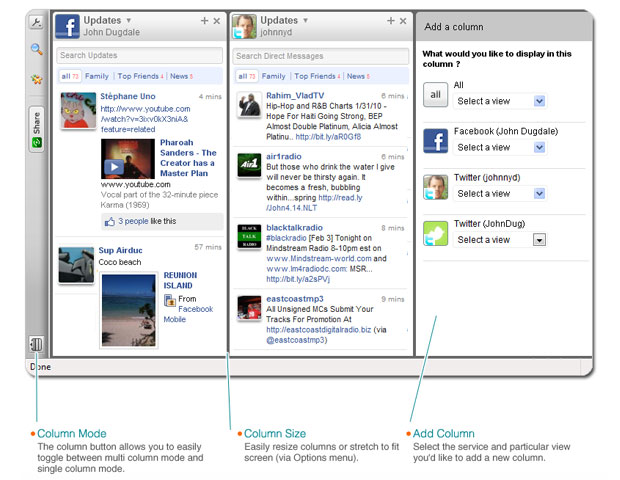
Task: Toggle column mode button at sidebar bottom
Action: click(36, 344)
